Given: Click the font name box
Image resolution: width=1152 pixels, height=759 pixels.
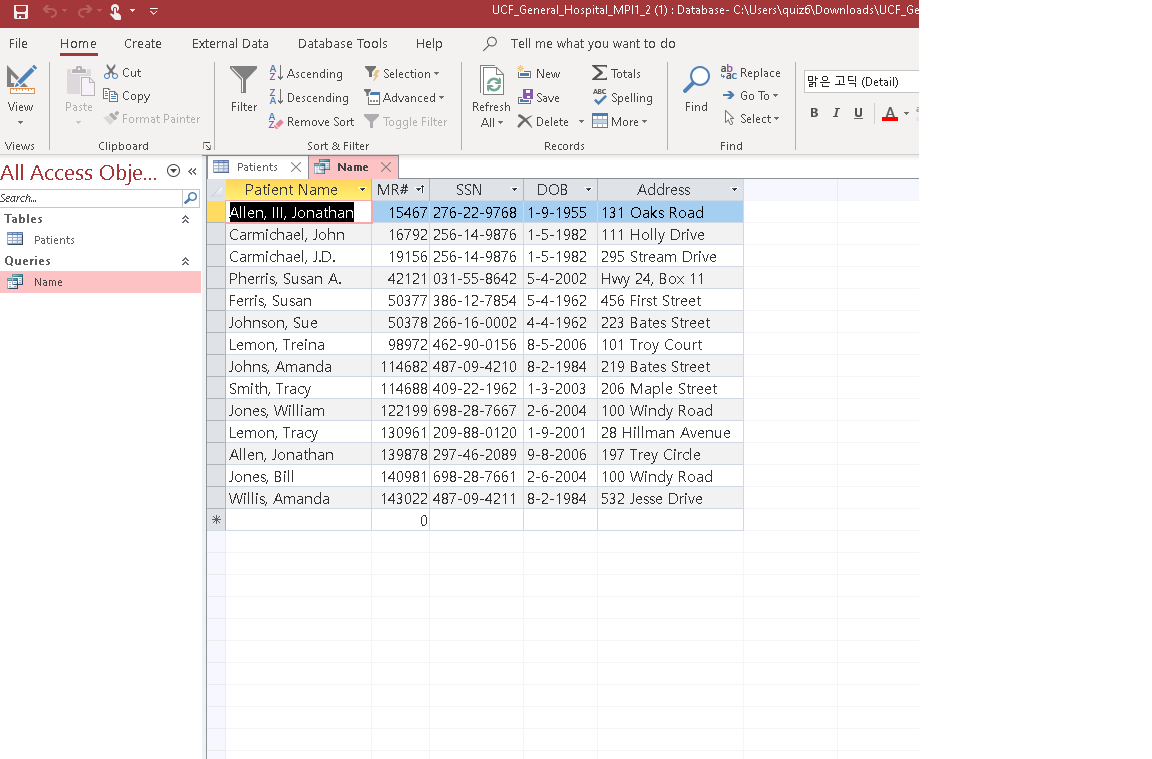Looking at the screenshot, I should coord(861,81).
